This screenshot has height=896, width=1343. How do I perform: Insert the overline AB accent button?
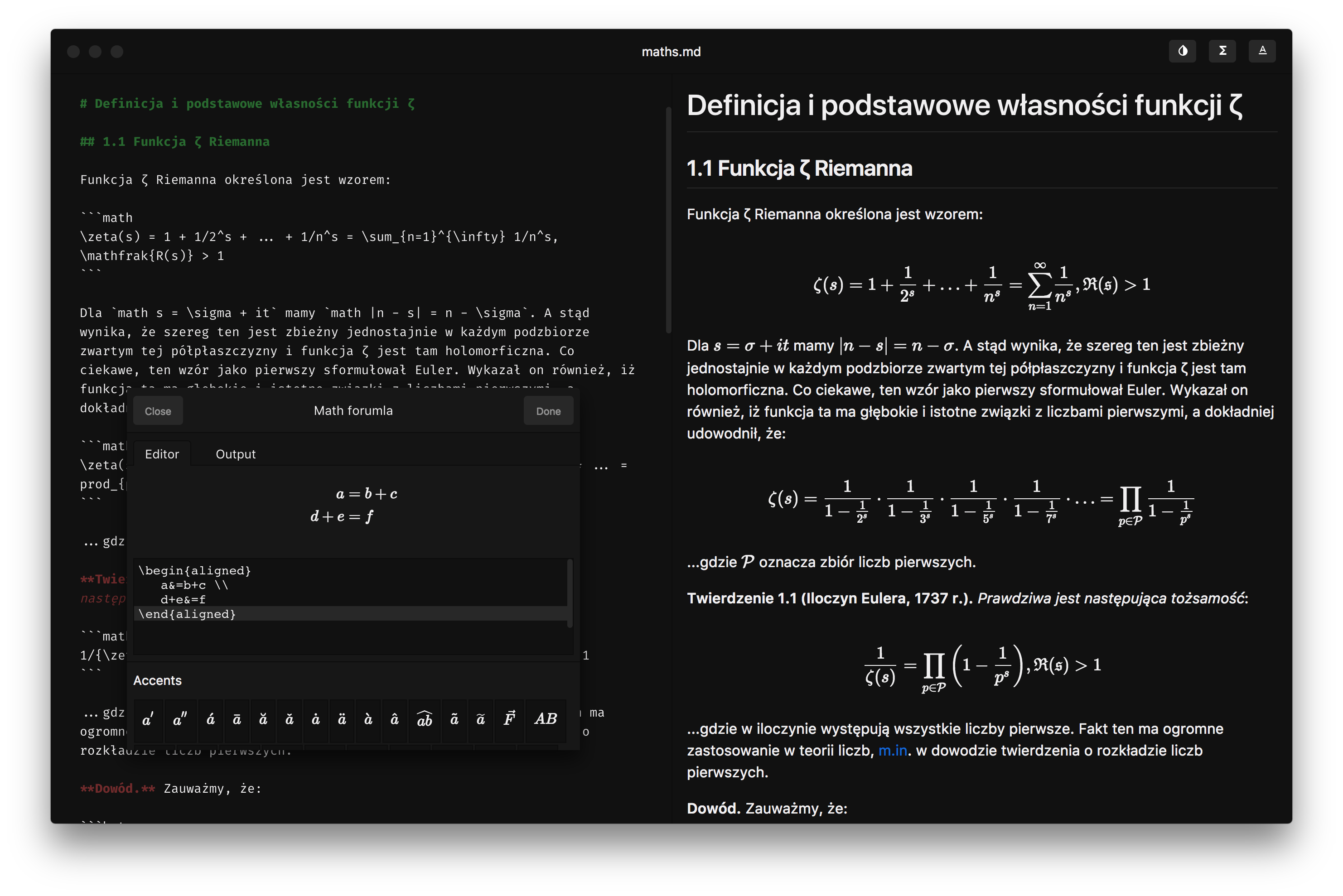tap(545, 719)
